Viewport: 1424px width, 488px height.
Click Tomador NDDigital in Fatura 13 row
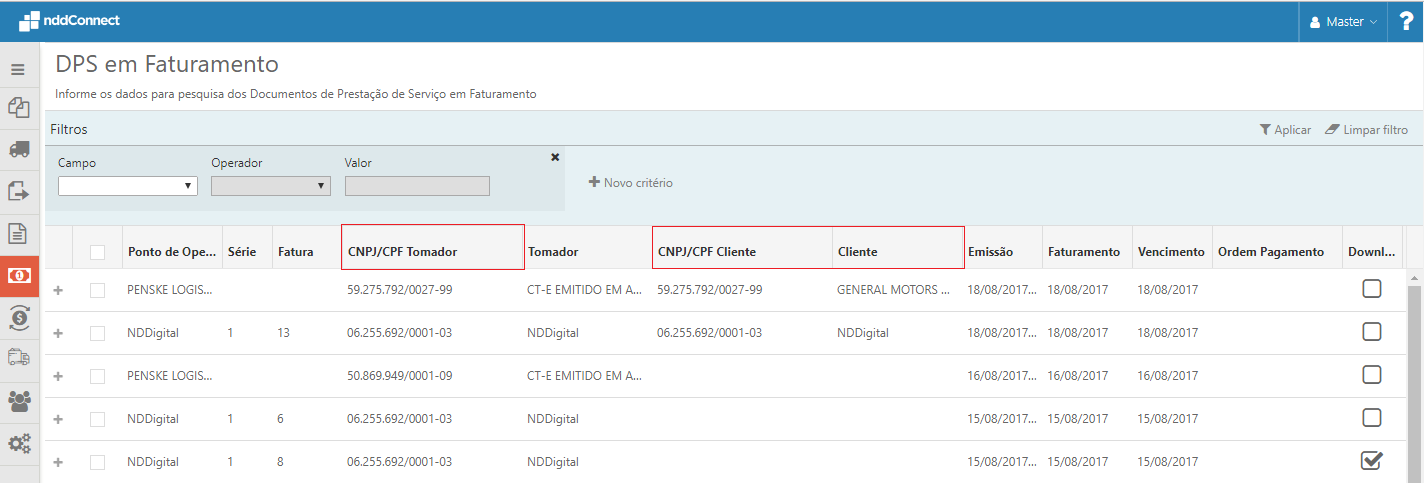pyautogui.click(x=553, y=333)
